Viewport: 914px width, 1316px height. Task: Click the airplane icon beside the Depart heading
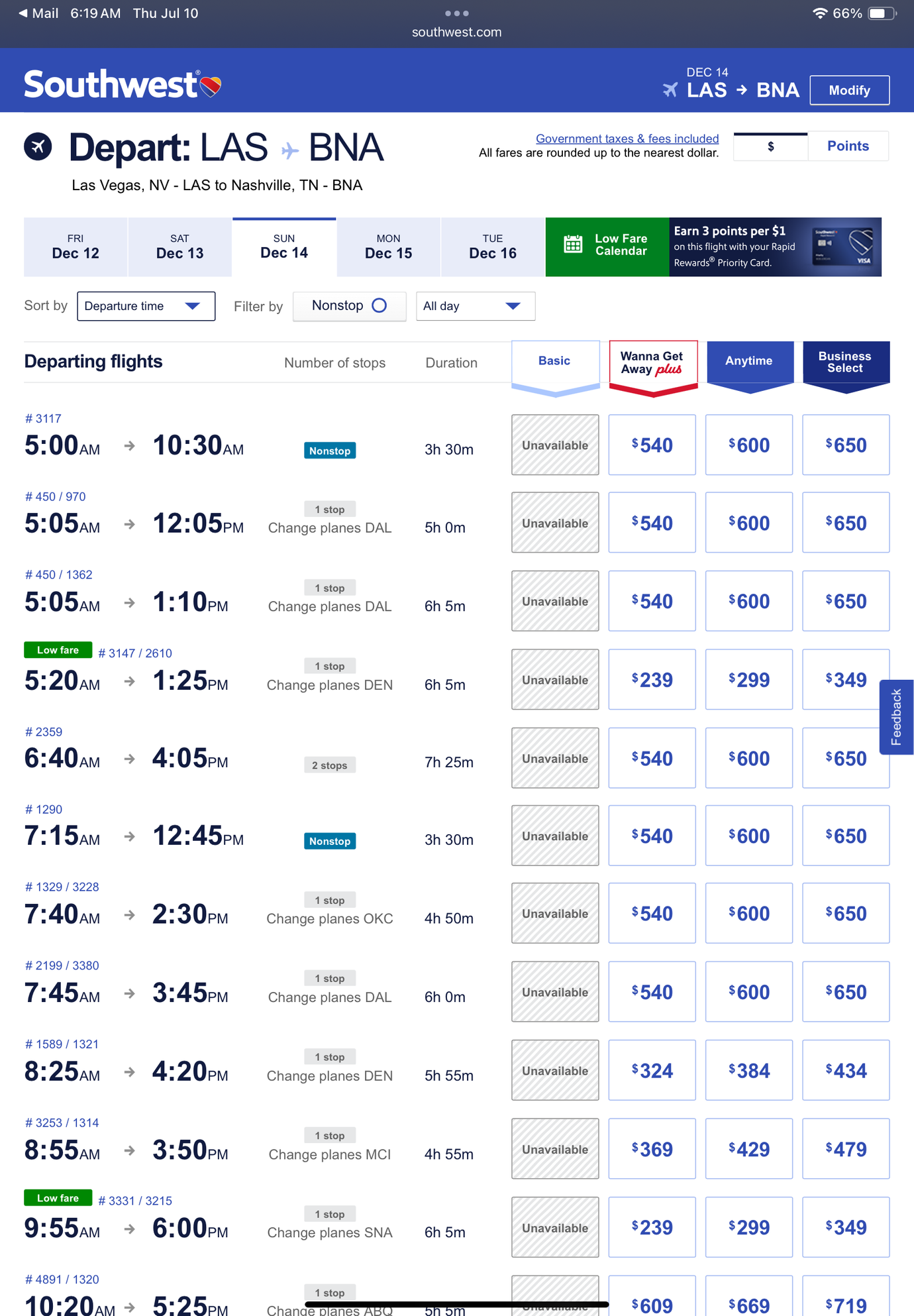[38, 147]
